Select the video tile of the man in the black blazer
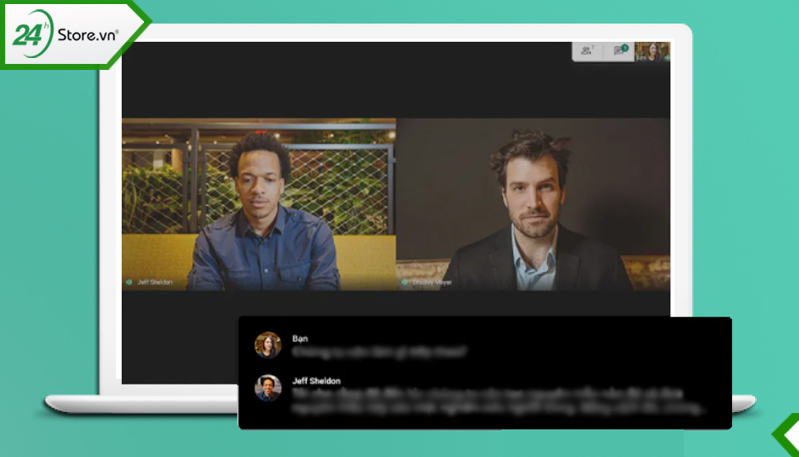 [x=533, y=204]
